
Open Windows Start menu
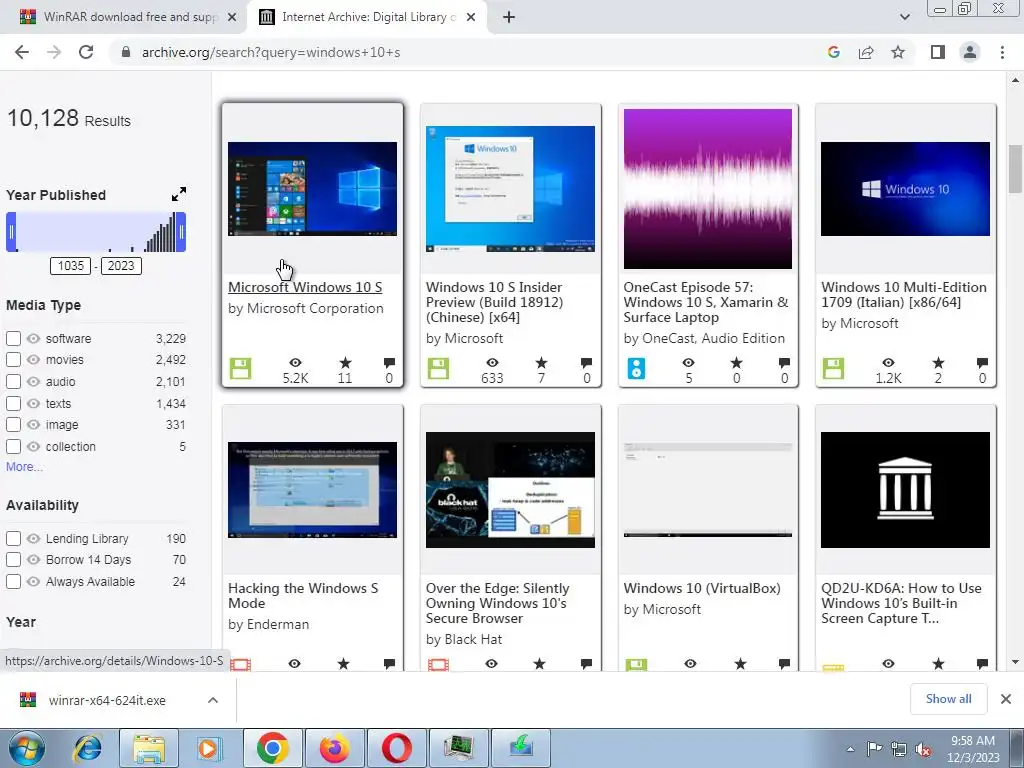[x=27, y=748]
